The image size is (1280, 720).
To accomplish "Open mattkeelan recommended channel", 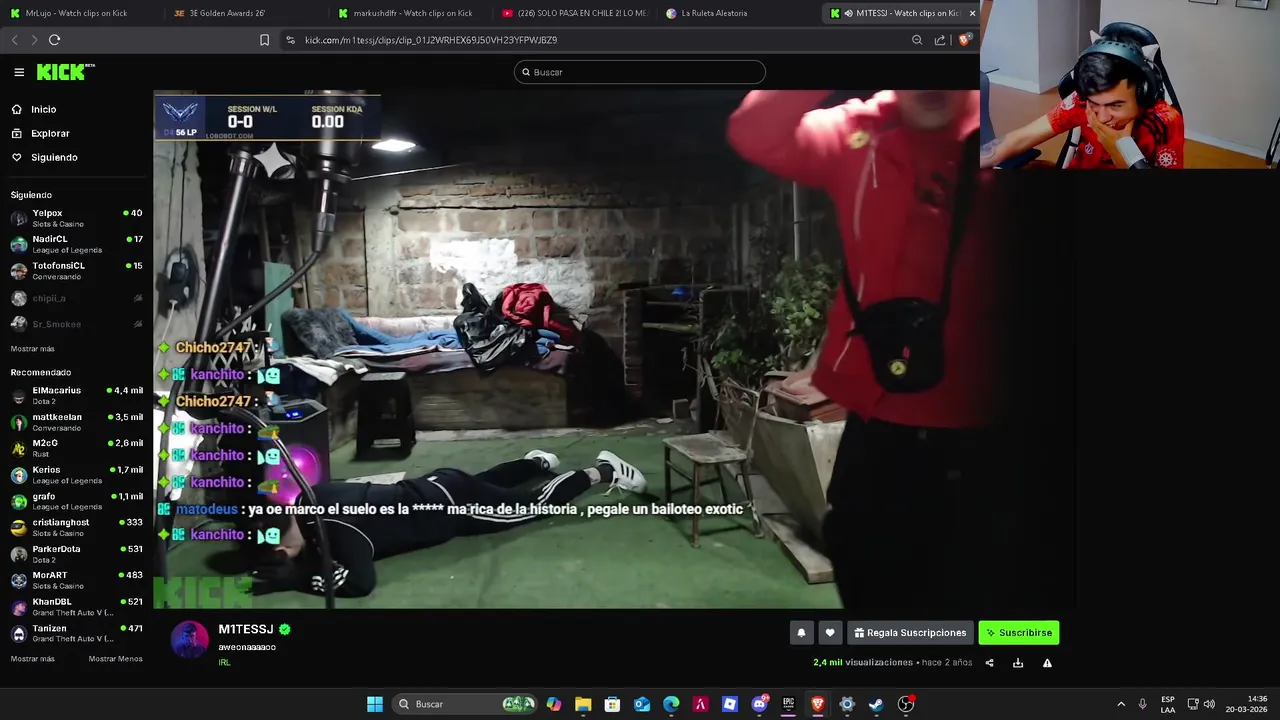I will coord(76,422).
